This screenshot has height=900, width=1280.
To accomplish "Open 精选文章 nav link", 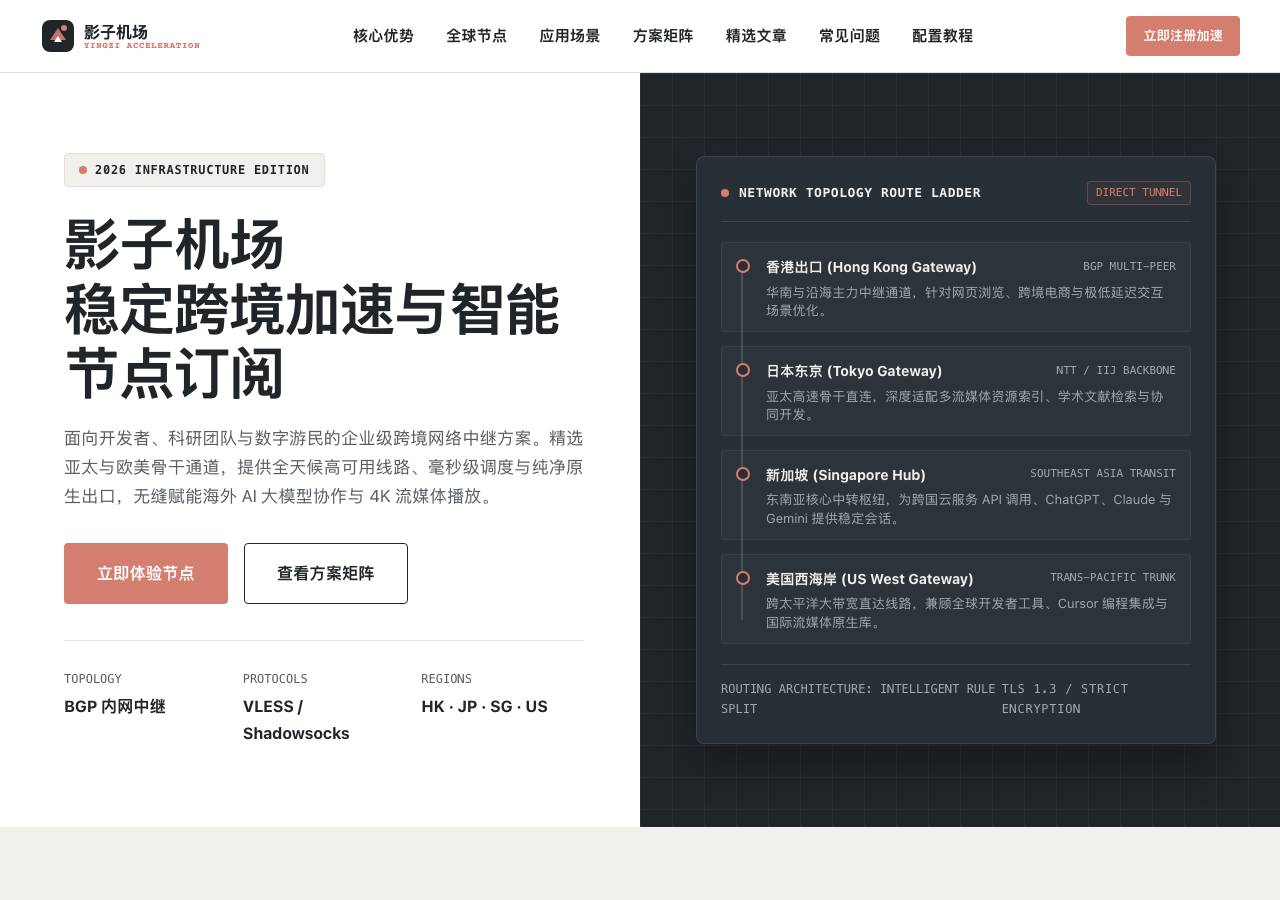I will (x=756, y=36).
